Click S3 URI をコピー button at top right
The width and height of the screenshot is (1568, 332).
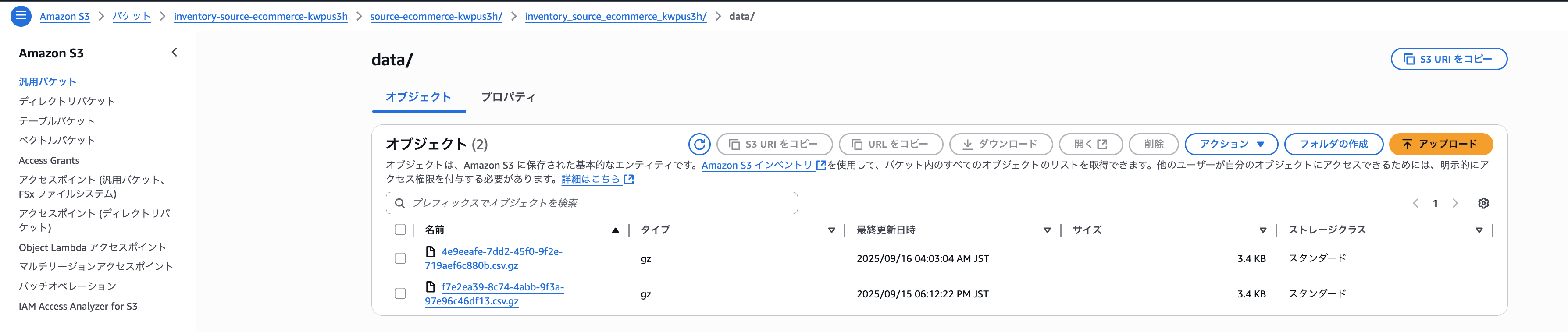[1449, 59]
